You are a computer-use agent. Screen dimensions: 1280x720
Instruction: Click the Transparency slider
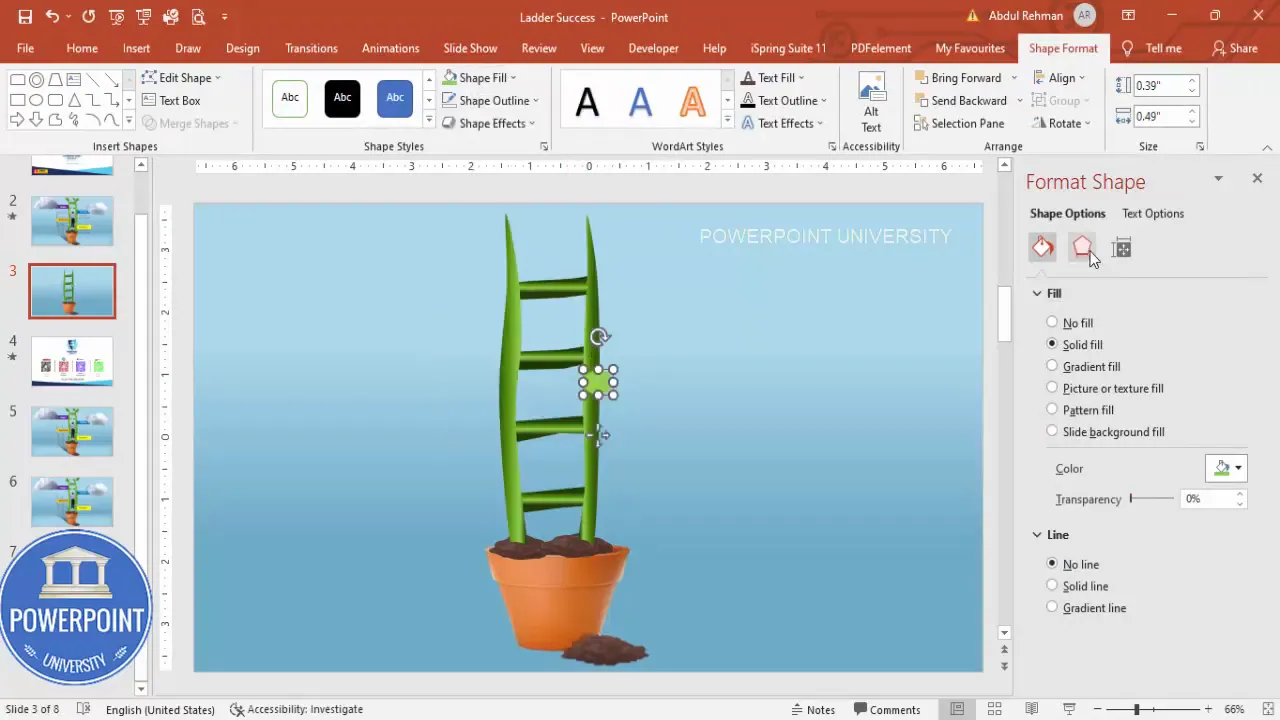[x=1151, y=498]
